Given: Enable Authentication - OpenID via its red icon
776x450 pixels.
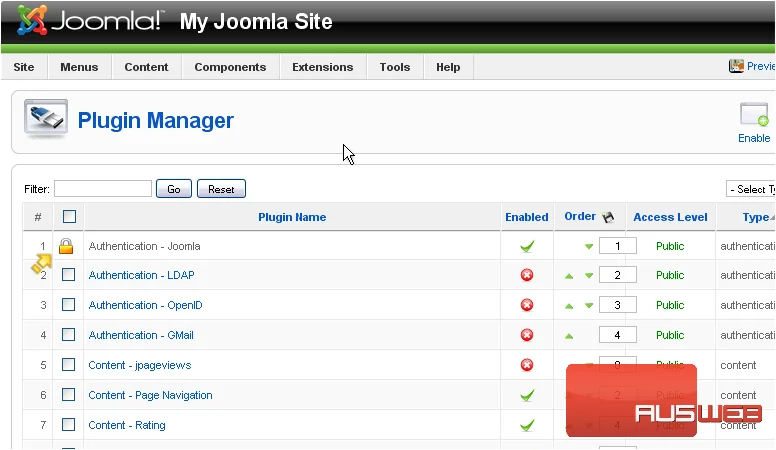Looking at the screenshot, I should 527,305.
